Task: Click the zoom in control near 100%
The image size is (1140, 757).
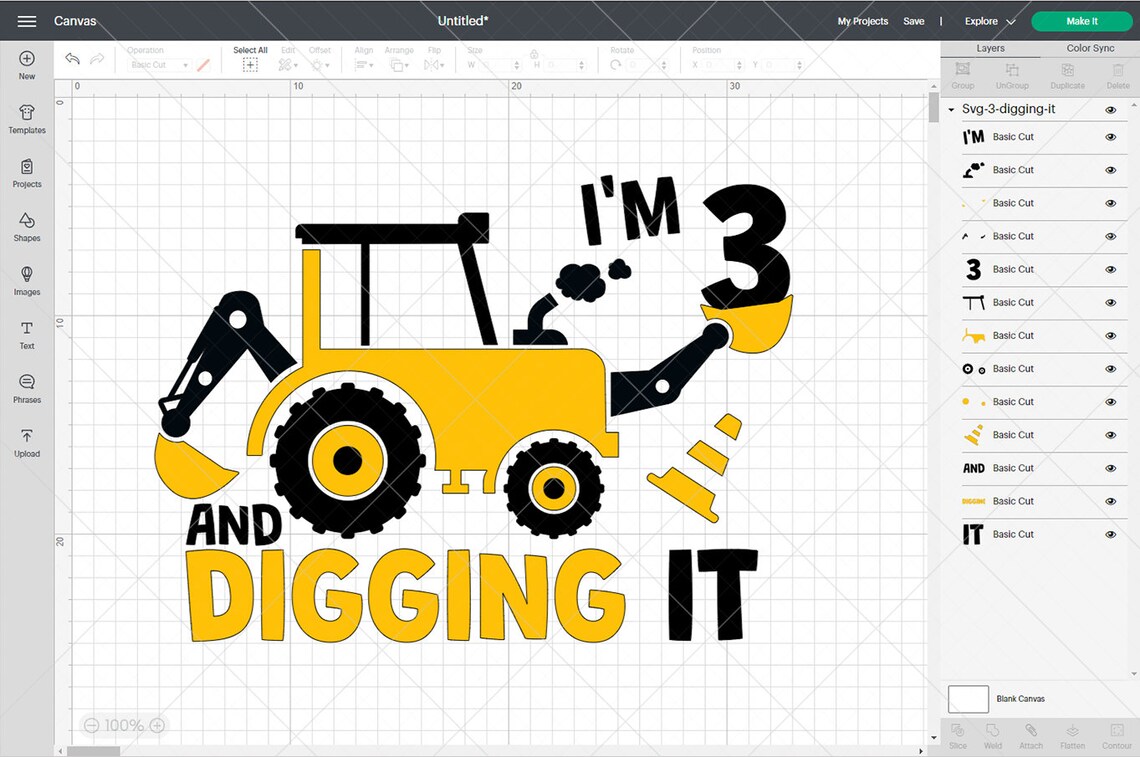Action: click(157, 725)
